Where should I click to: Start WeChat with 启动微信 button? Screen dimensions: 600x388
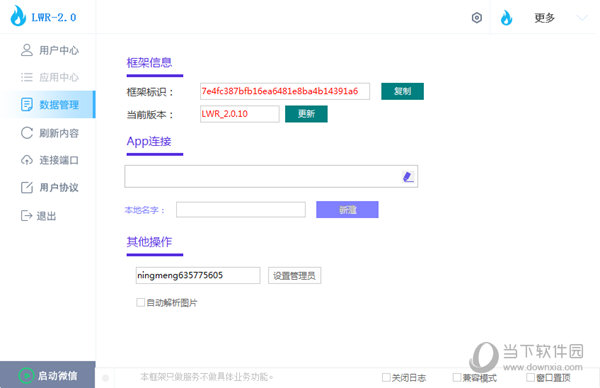[x=47, y=375]
